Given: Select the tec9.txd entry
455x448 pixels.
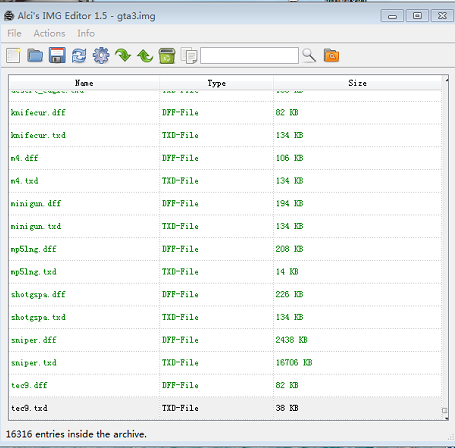Looking at the screenshot, I should 225,408.
